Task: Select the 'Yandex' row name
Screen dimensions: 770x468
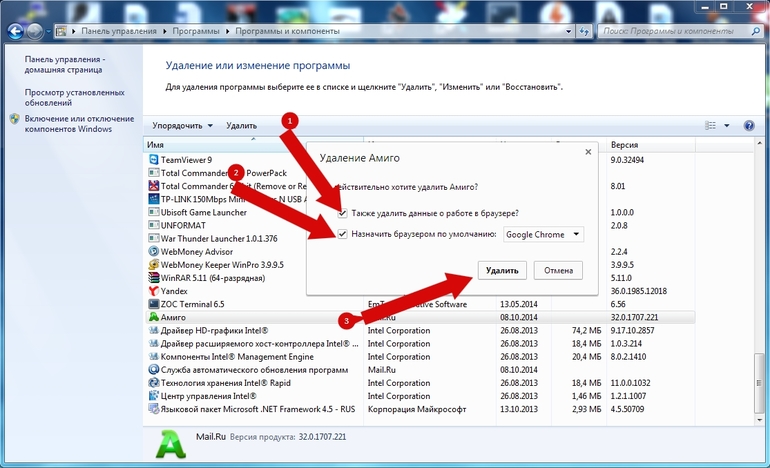Action: (x=174, y=291)
